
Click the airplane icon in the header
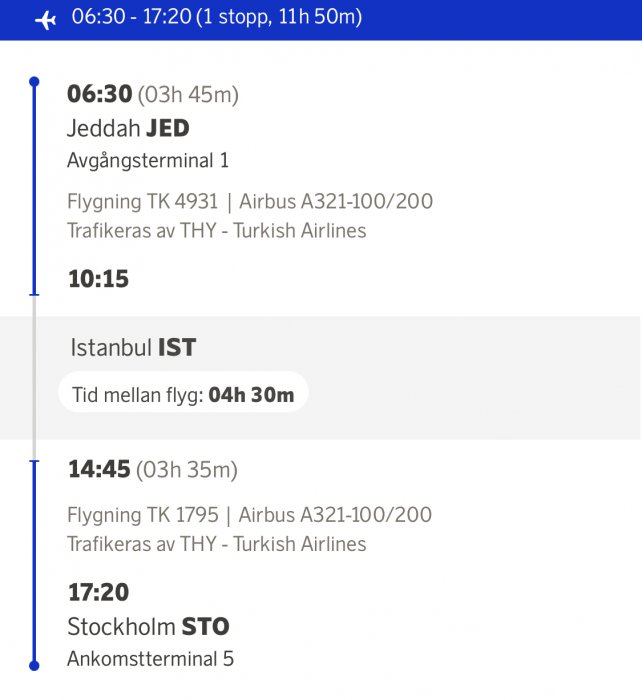click(45, 19)
